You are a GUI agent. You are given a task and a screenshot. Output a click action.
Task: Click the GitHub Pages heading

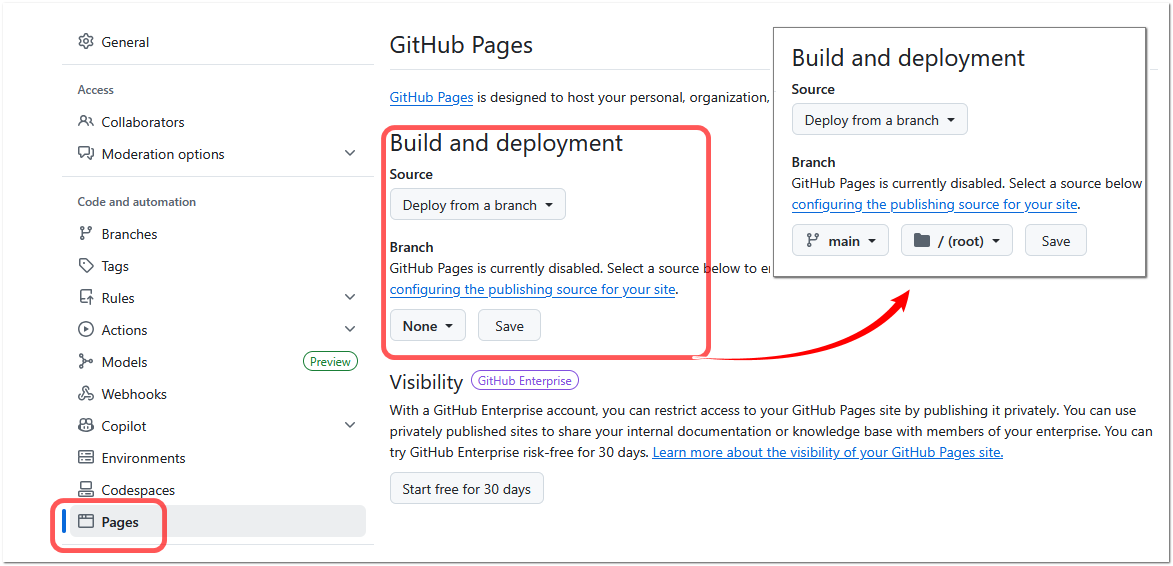tap(461, 45)
